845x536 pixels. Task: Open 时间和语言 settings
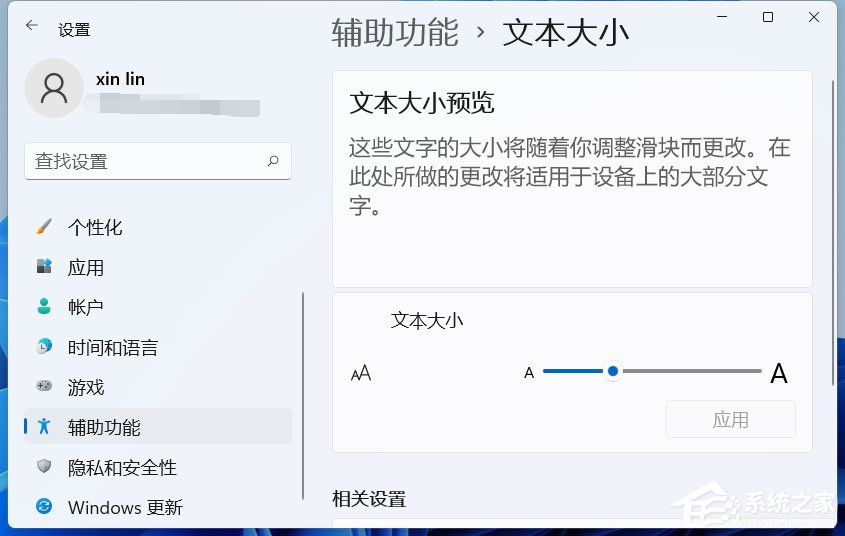pyautogui.click(x=158, y=347)
